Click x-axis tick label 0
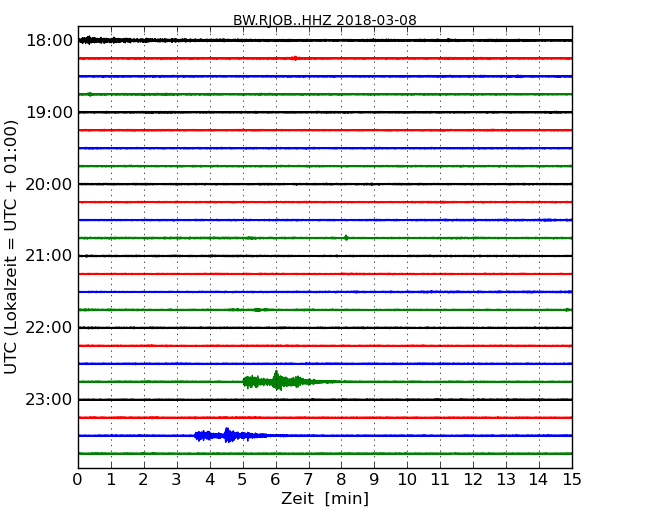Screen dimensions: 650x520 [78, 480]
